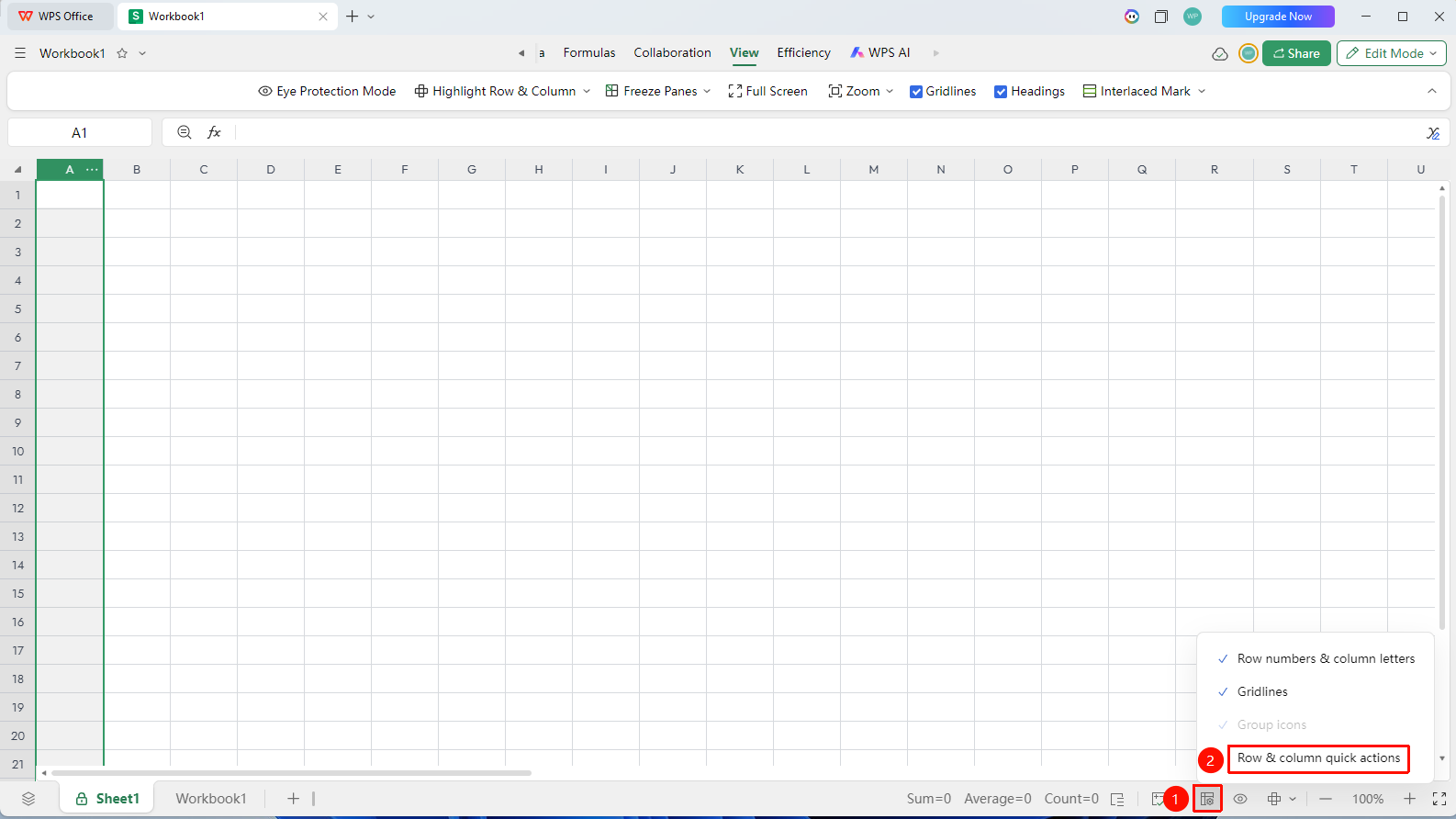The height and width of the screenshot is (819, 1456).
Task: Open the Collaboration tab
Action: pos(673,53)
